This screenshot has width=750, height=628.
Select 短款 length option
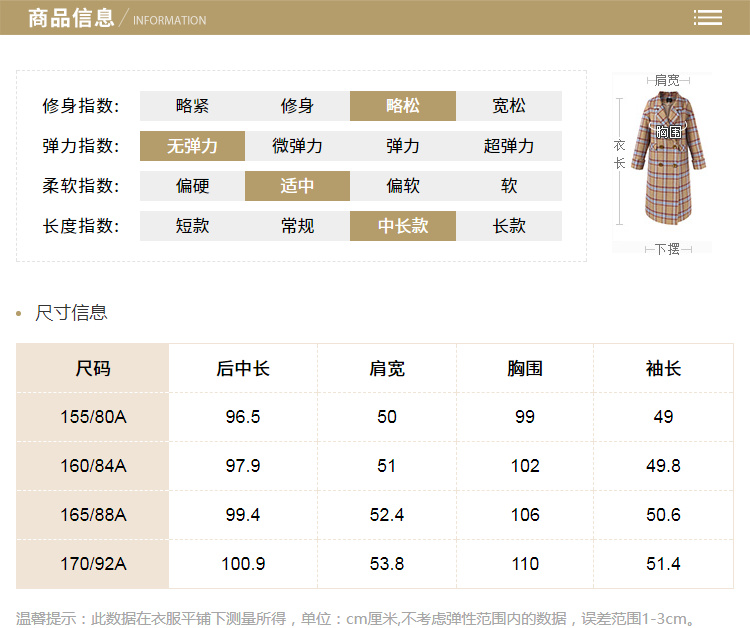(192, 226)
